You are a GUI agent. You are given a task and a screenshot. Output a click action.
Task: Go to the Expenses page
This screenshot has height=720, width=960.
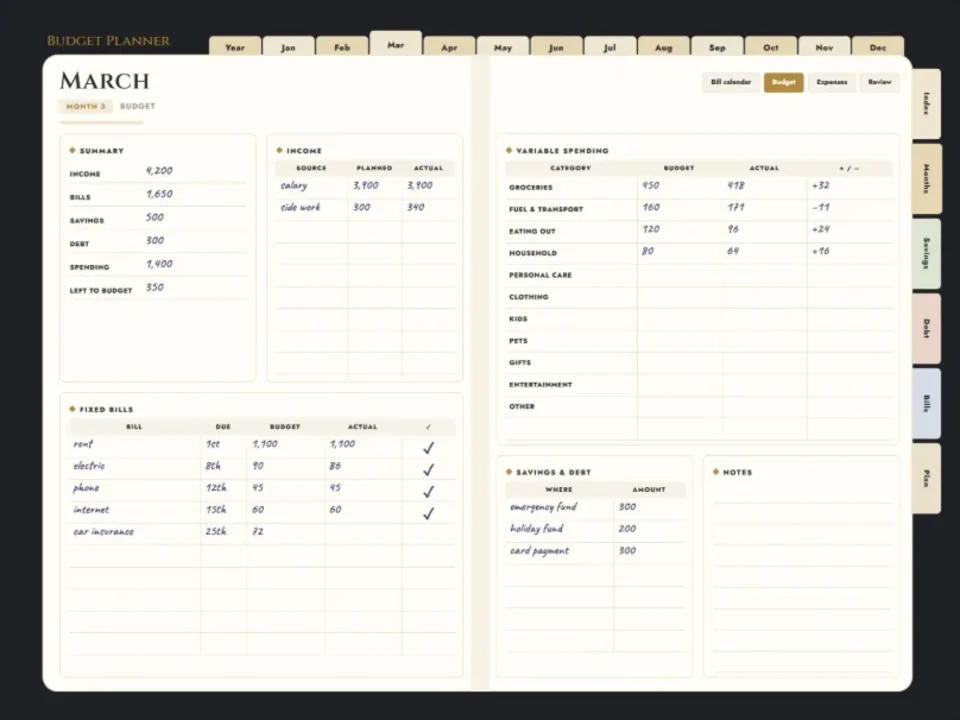tap(832, 82)
